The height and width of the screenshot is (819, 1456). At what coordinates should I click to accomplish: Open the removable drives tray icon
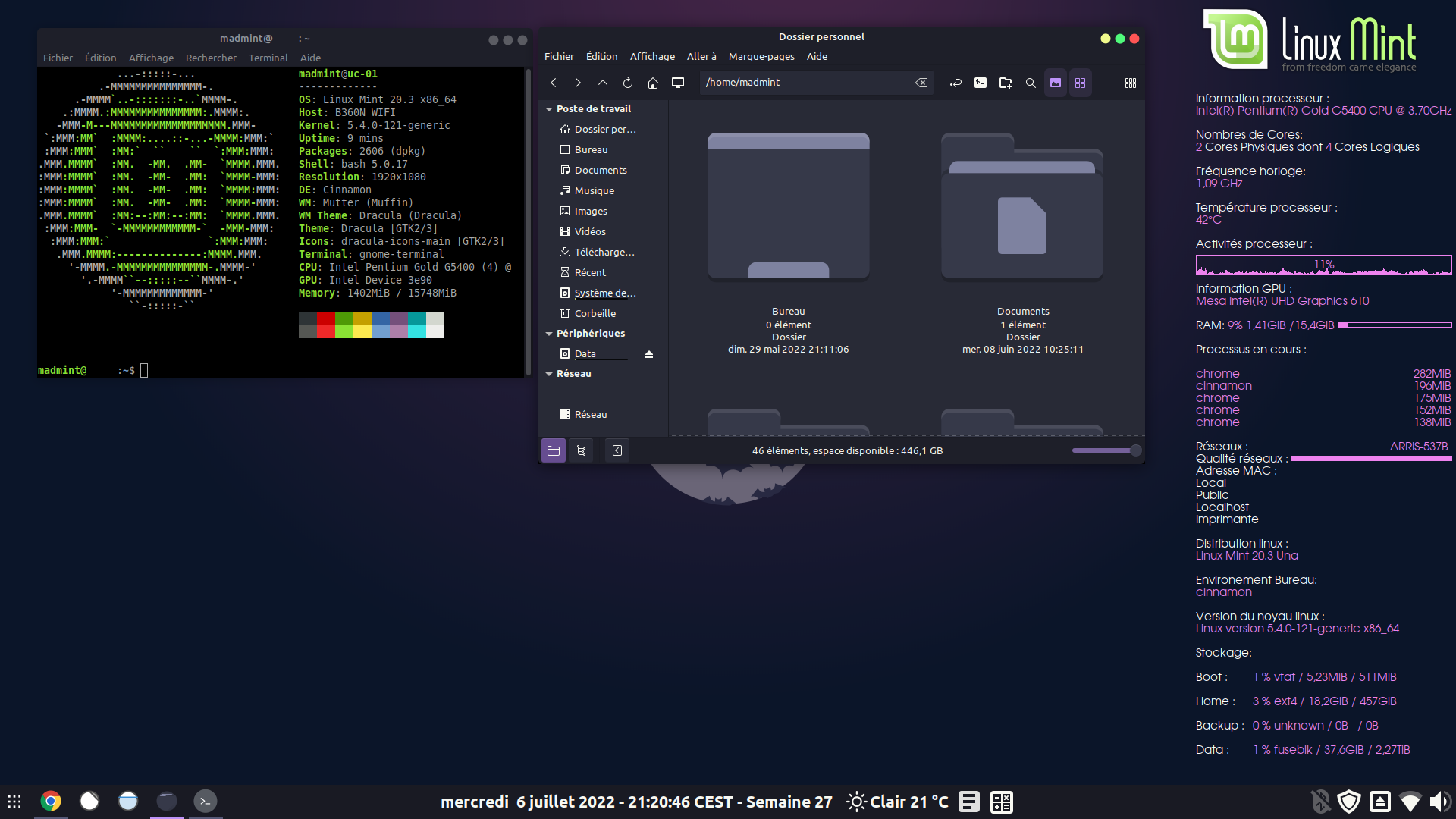[1380, 802]
